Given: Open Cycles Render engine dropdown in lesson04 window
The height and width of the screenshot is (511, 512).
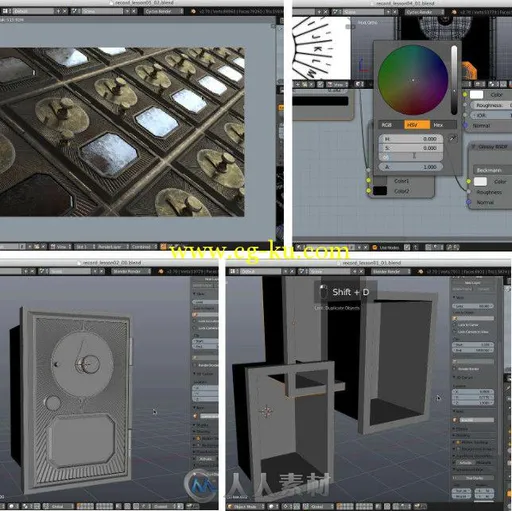Looking at the screenshot, I should coord(425,12).
